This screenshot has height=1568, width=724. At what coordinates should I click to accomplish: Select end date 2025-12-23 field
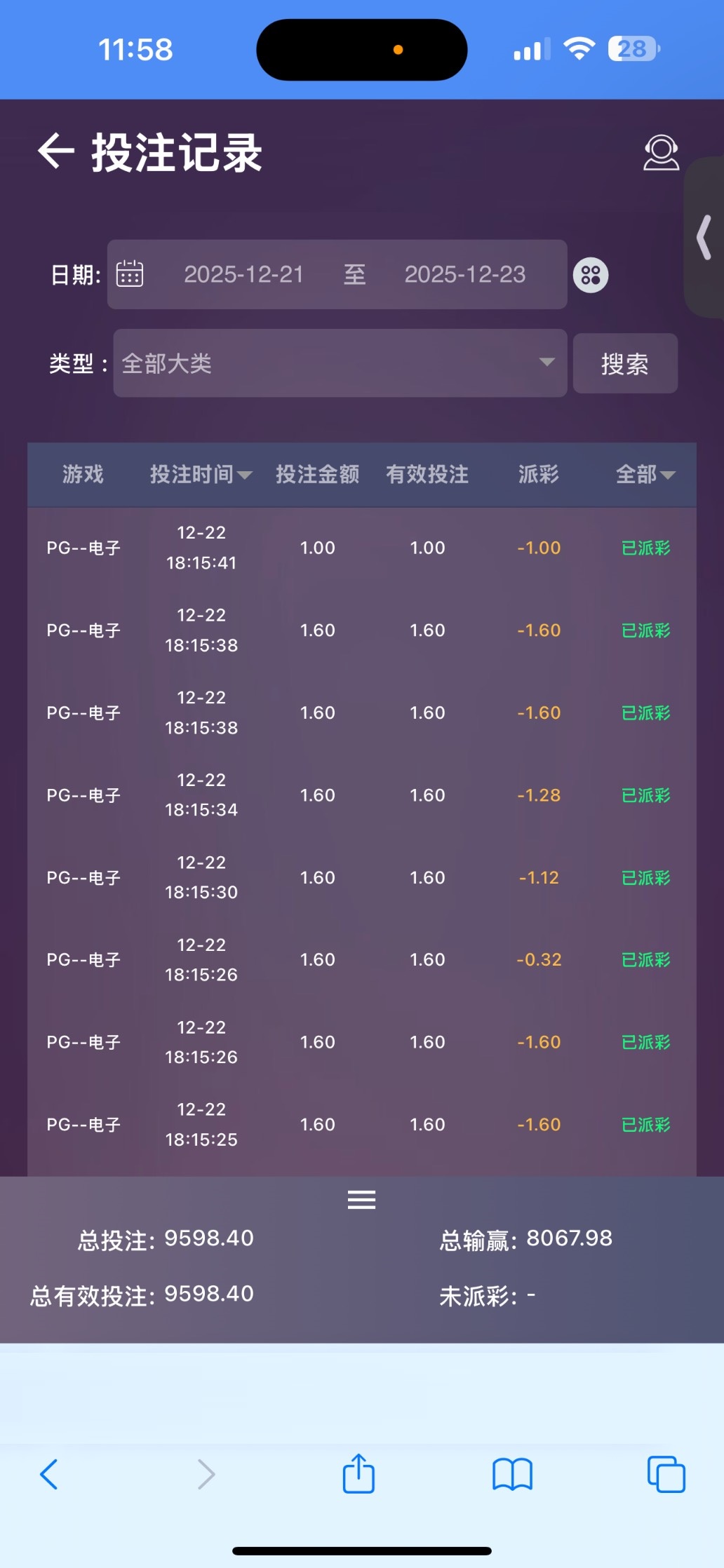464,274
